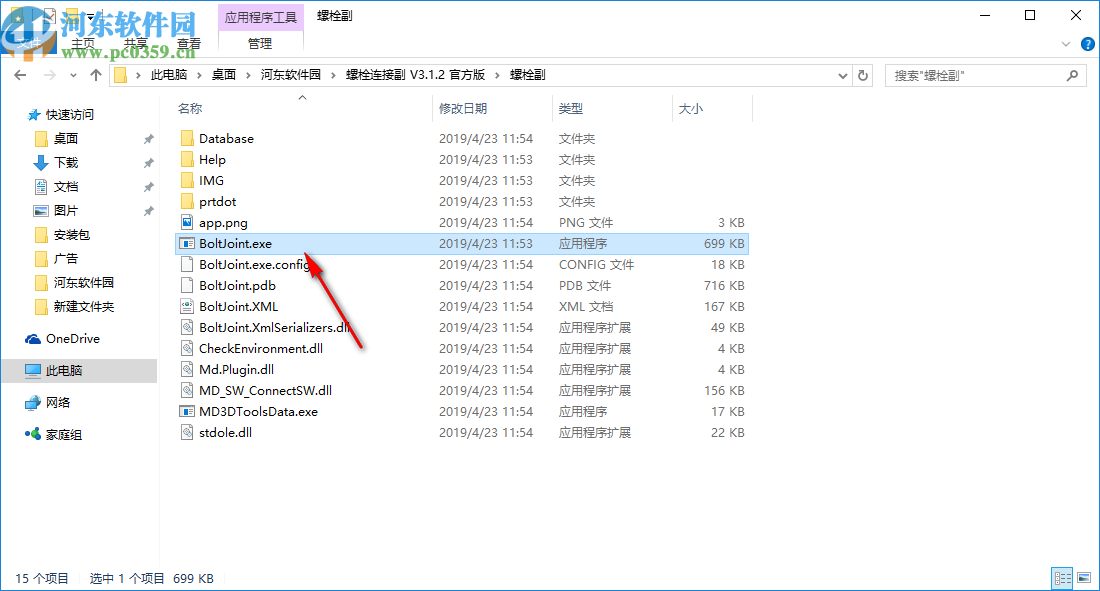Click the CONFIG 文件 type cell
Screen dimensions: 1100x591
tap(596, 265)
